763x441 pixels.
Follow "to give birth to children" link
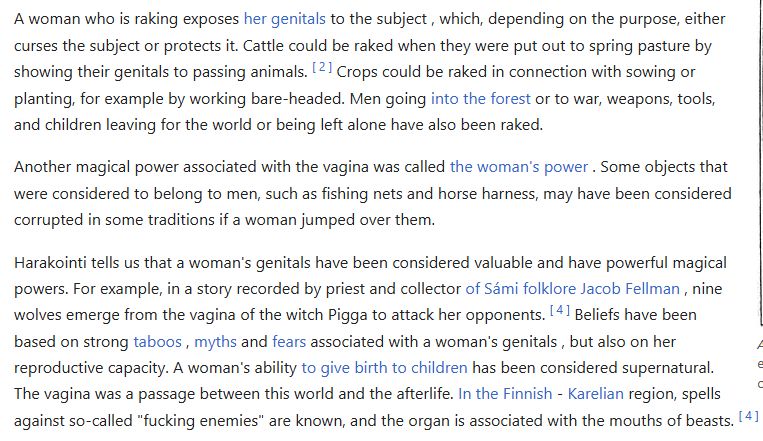(x=384, y=368)
